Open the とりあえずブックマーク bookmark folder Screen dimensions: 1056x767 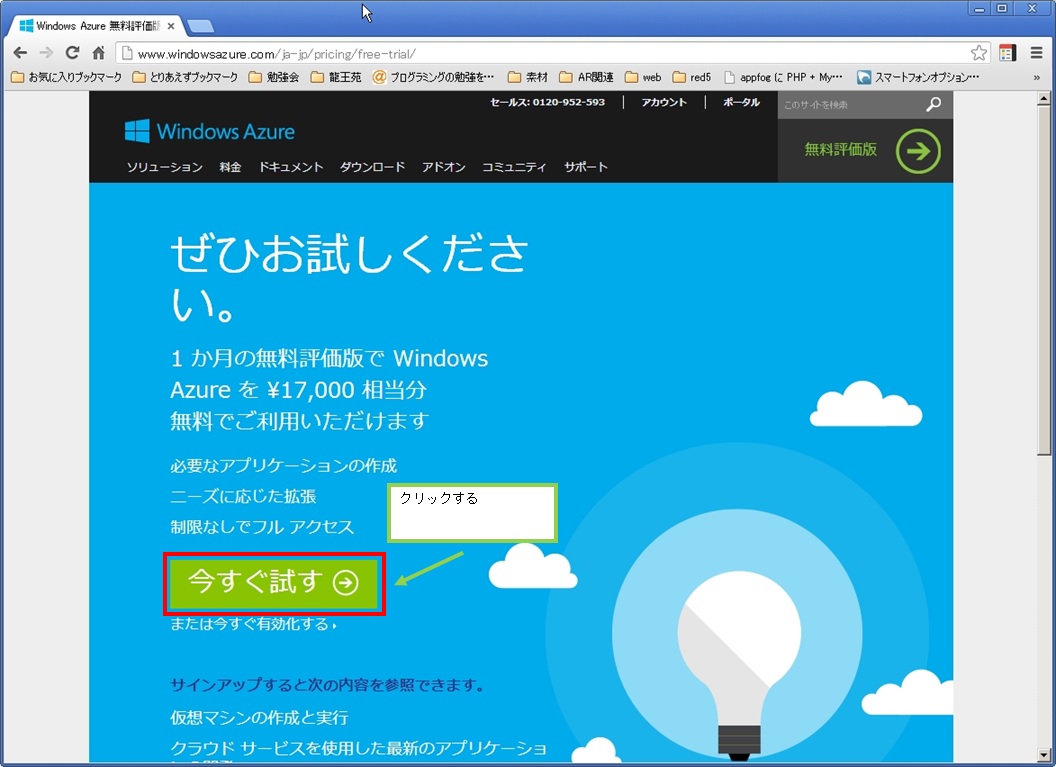pyautogui.click(x=185, y=77)
